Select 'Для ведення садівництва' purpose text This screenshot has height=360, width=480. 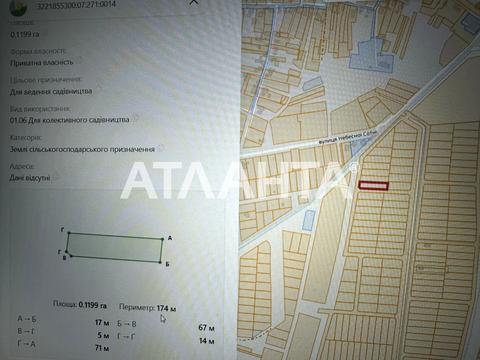(51, 91)
